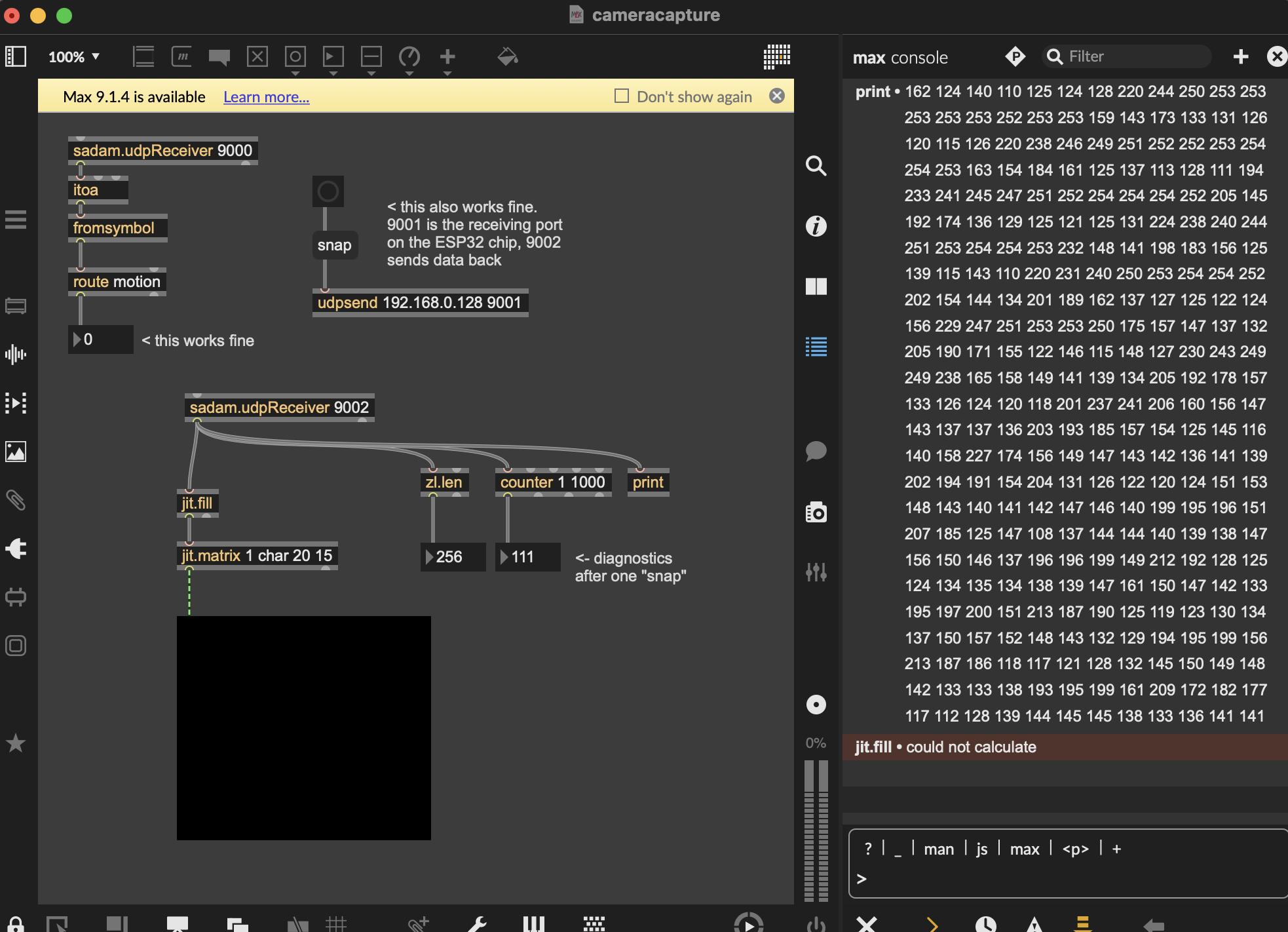1288x932 pixels.
Task: Open the Learn more link
Action: coord(266,97)
